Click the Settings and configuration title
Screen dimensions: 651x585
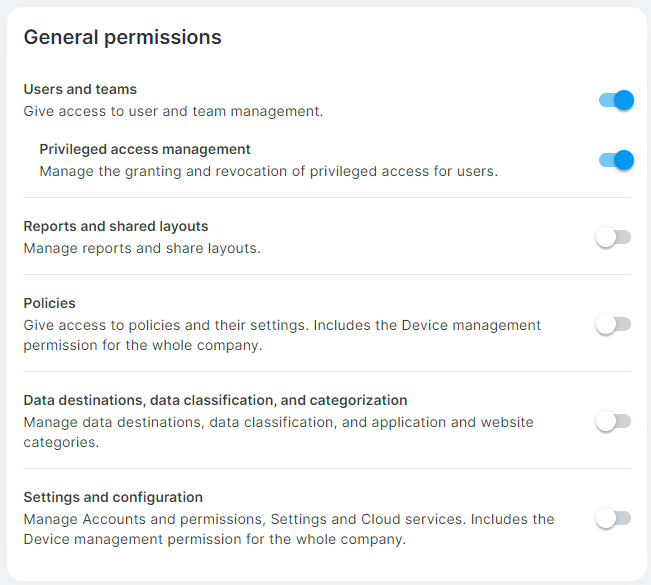[113, 497]
